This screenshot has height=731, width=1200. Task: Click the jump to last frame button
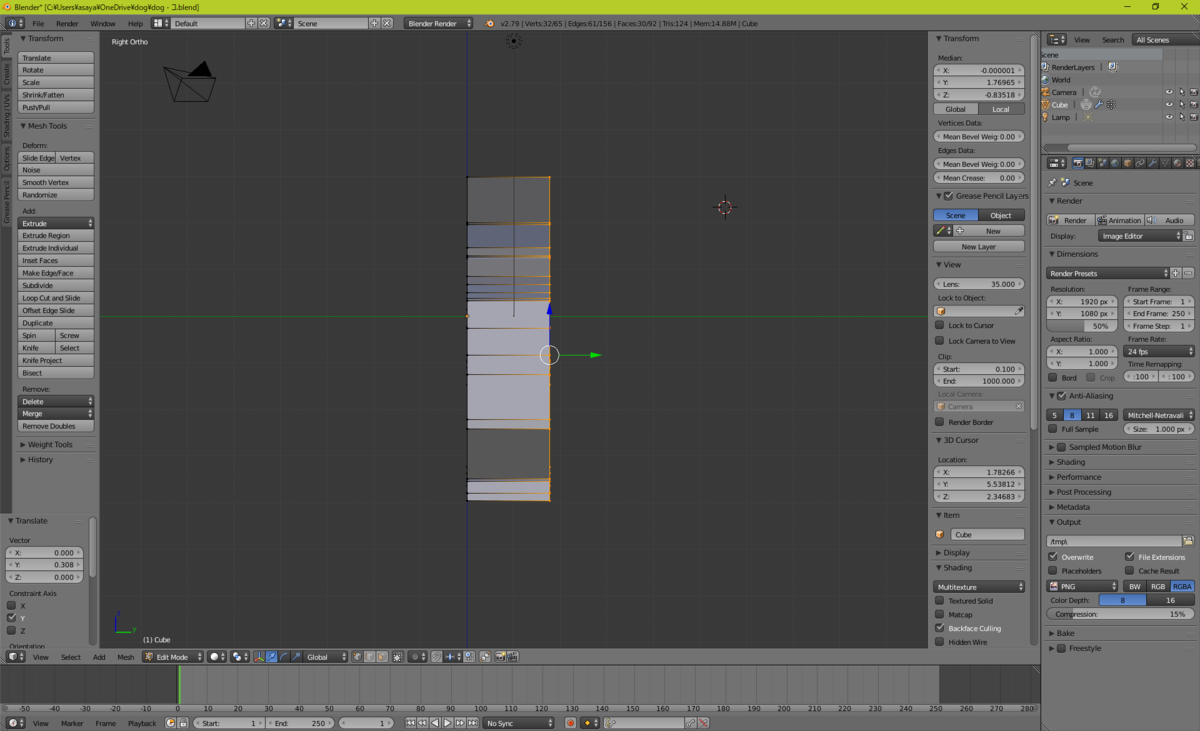pyautogui.click(x=472, y=723)
